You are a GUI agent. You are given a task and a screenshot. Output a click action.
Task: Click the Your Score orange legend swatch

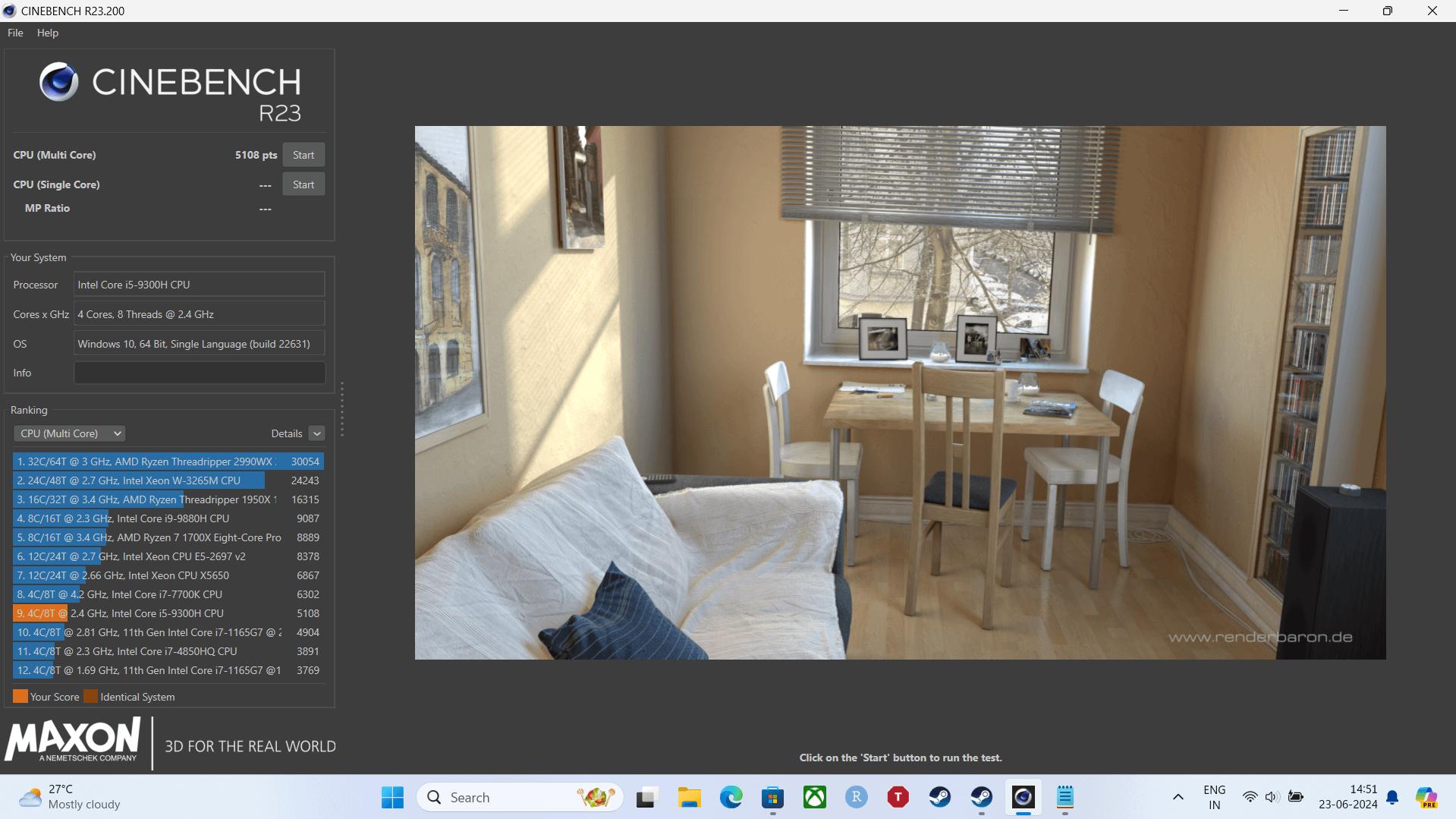click(x=20, y=696)
